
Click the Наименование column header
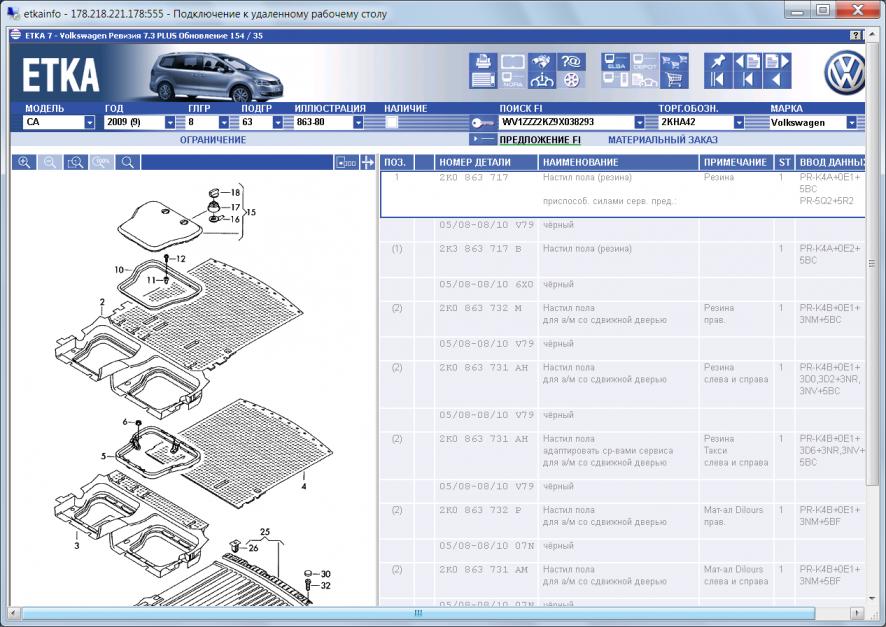pyautogui.click(x=619, y=163)
